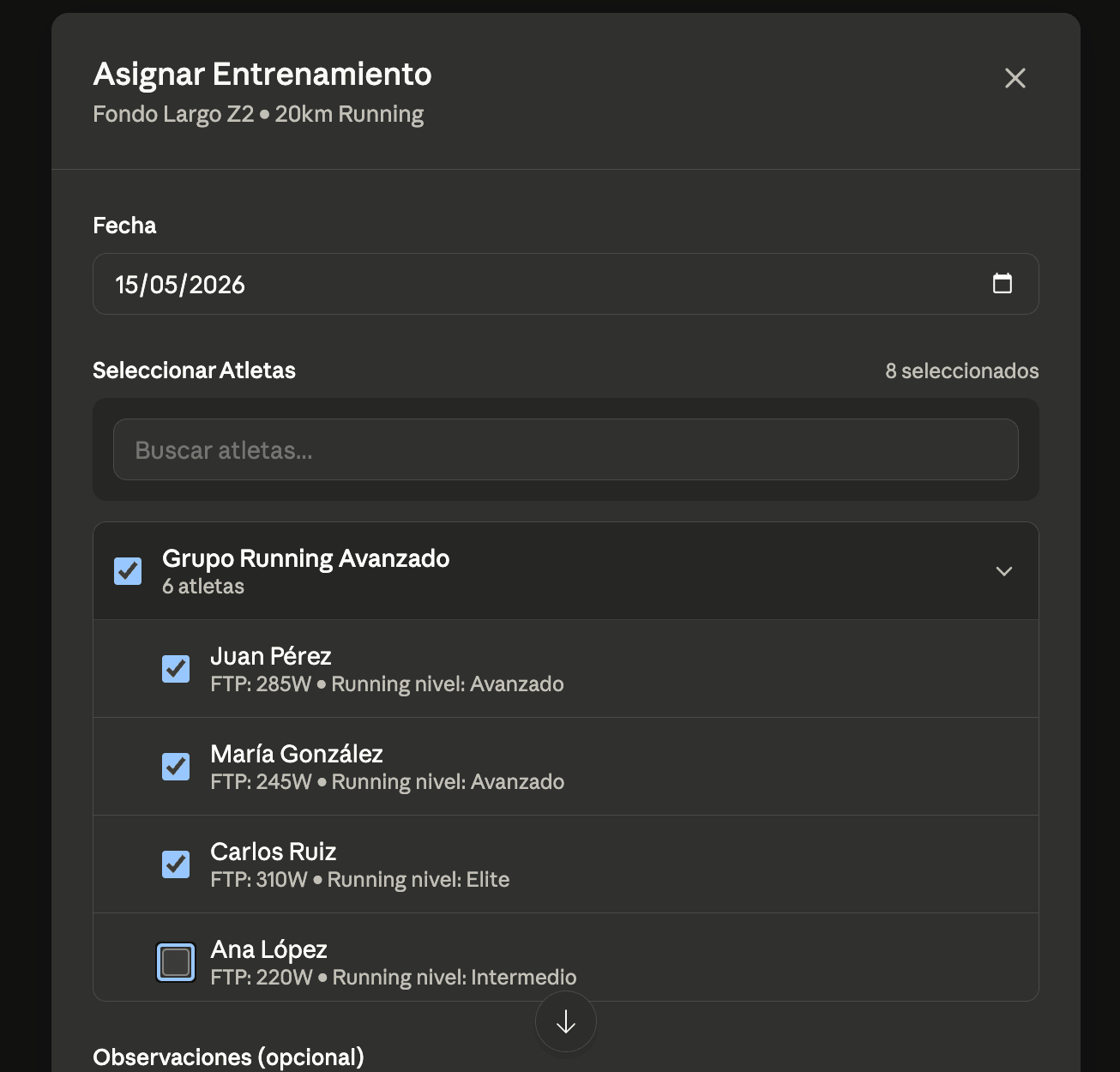Click FTP: 245W Running nivel: Avanzado
Screen dimensions: 1120x1072
pyautogui.click(x=388, y=782)
